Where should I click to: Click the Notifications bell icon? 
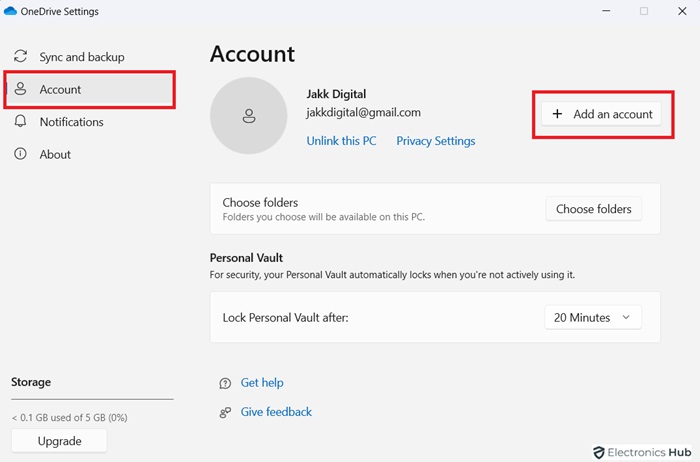pyautogui.click(x=21, y=121)
